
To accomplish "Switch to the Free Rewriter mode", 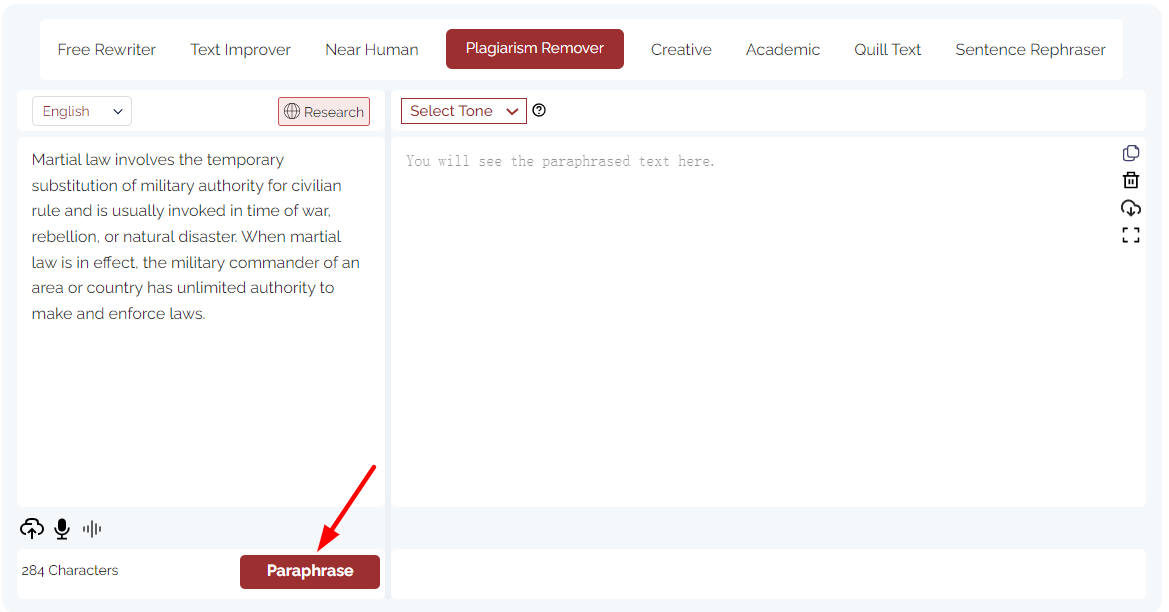I will click(x=107, y=50).
